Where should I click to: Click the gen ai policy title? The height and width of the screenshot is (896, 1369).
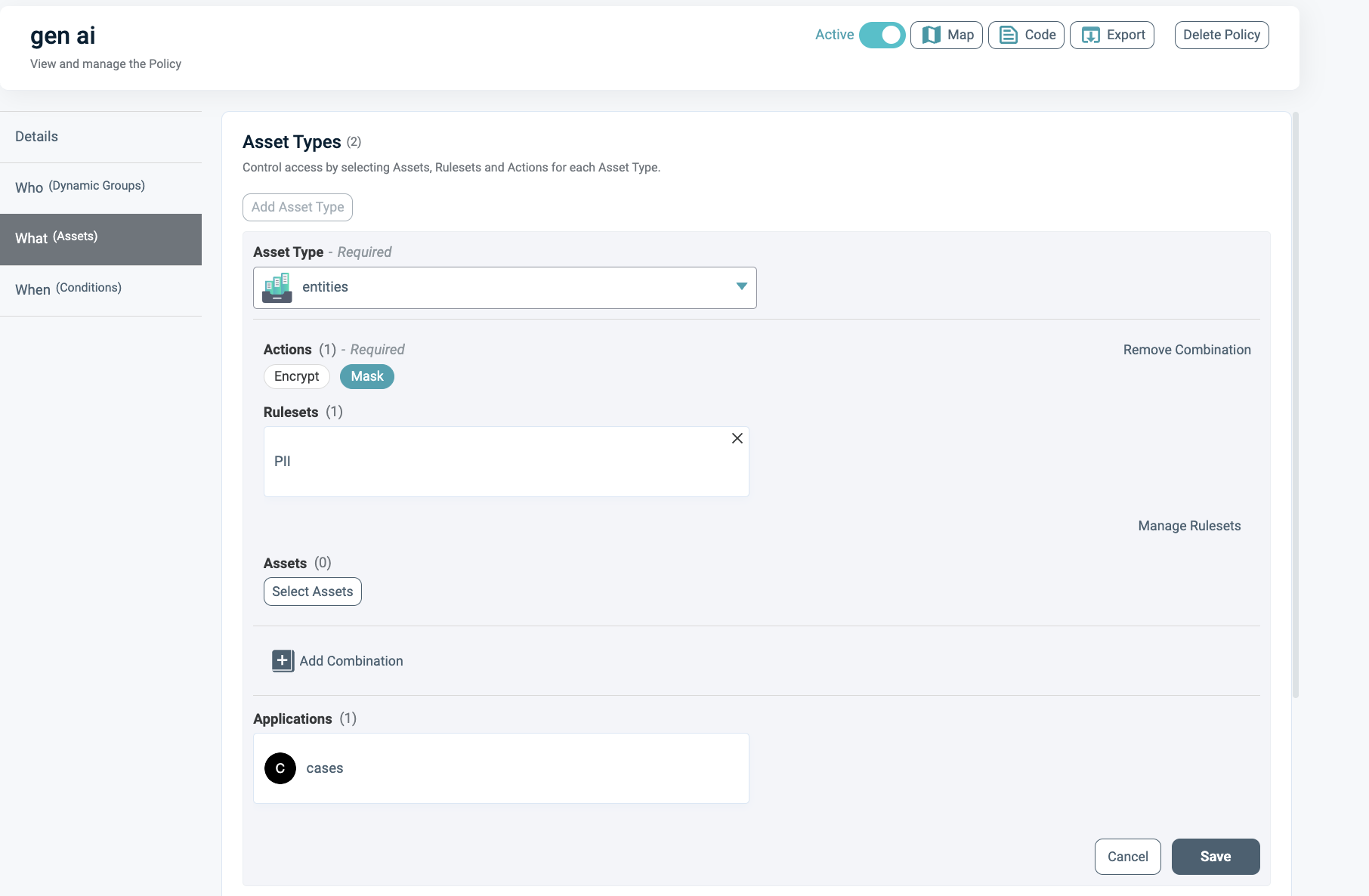click(x=63, y=36)
